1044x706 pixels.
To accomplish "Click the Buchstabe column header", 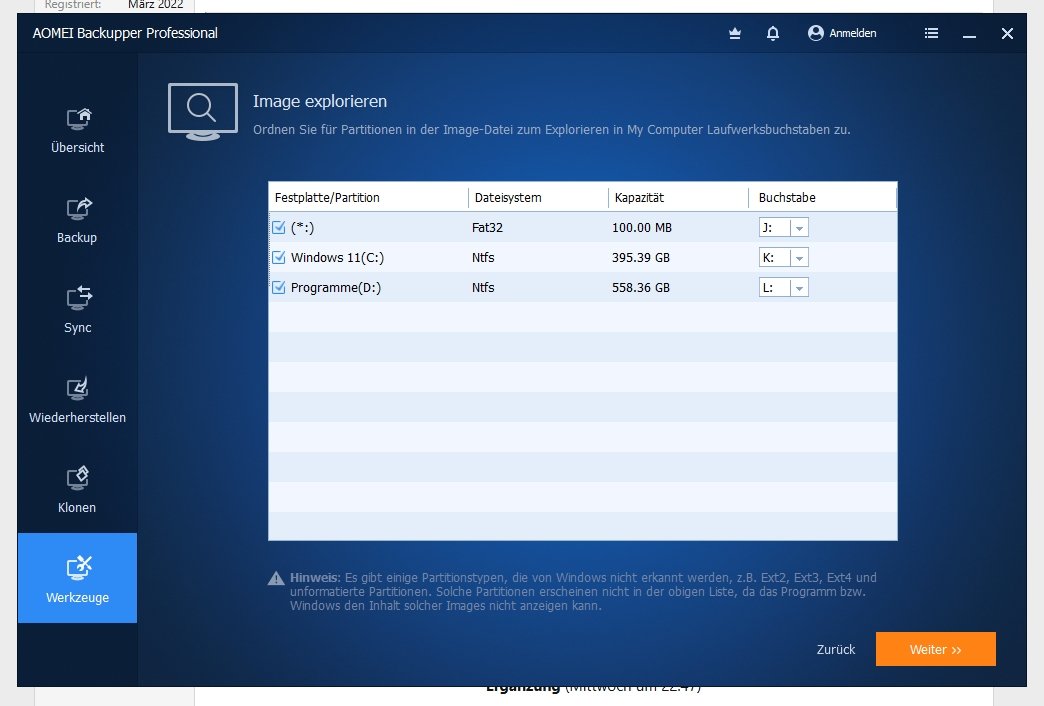I will (x=823, y=198).
